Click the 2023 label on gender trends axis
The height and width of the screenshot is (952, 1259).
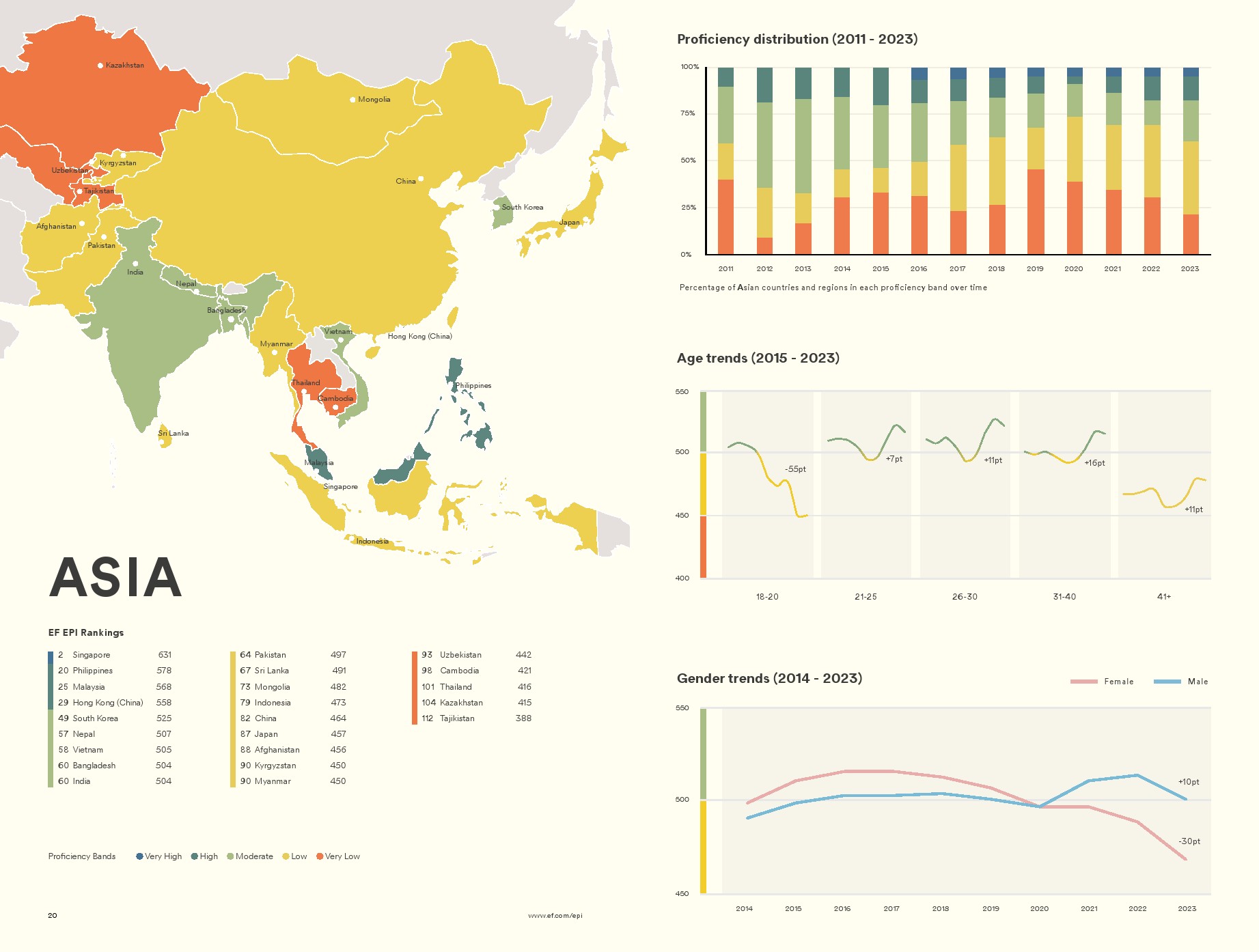pyautogui.click(x=1187, y=909)
